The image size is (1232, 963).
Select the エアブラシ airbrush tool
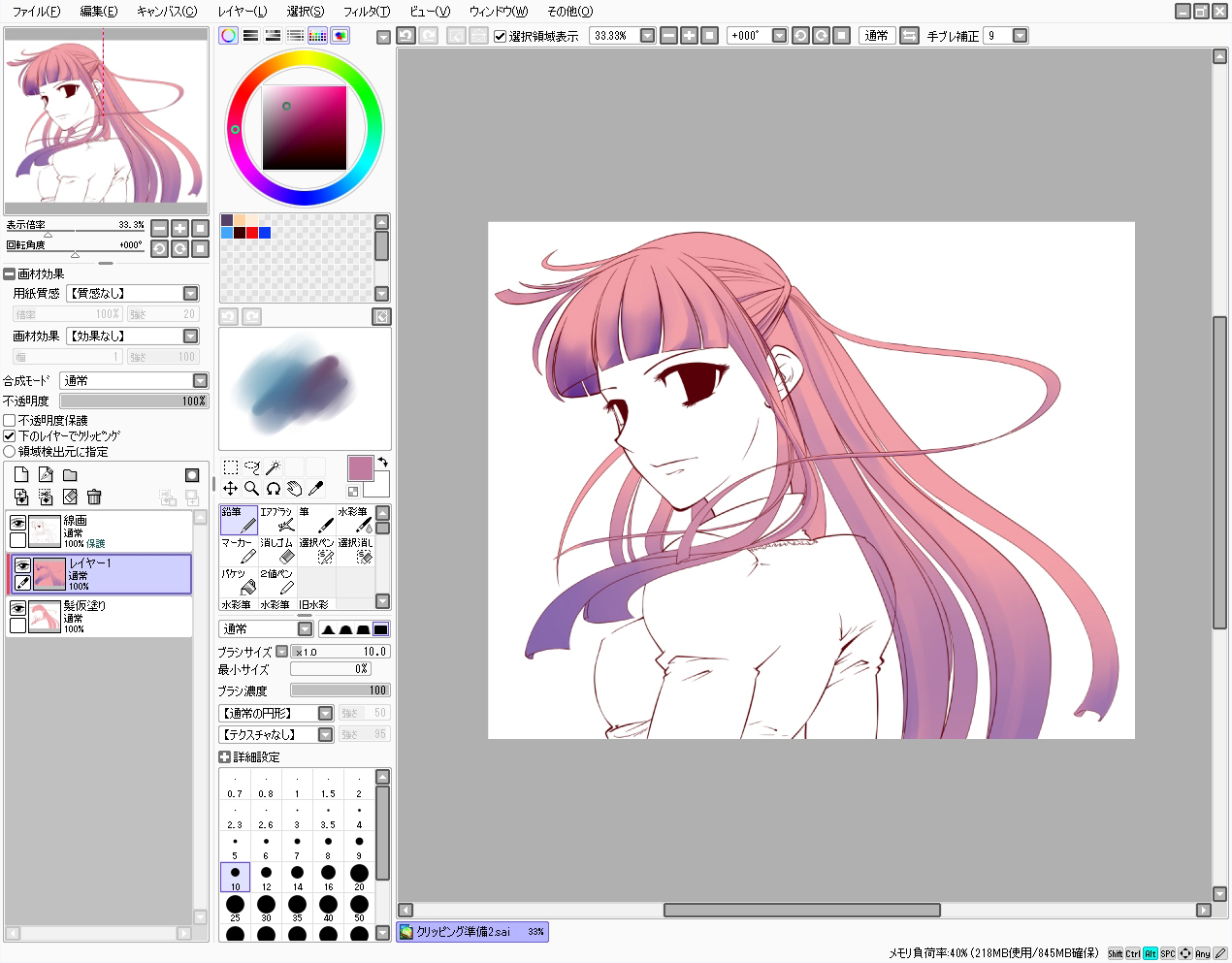pyautogui.click(x=277, y=520)
